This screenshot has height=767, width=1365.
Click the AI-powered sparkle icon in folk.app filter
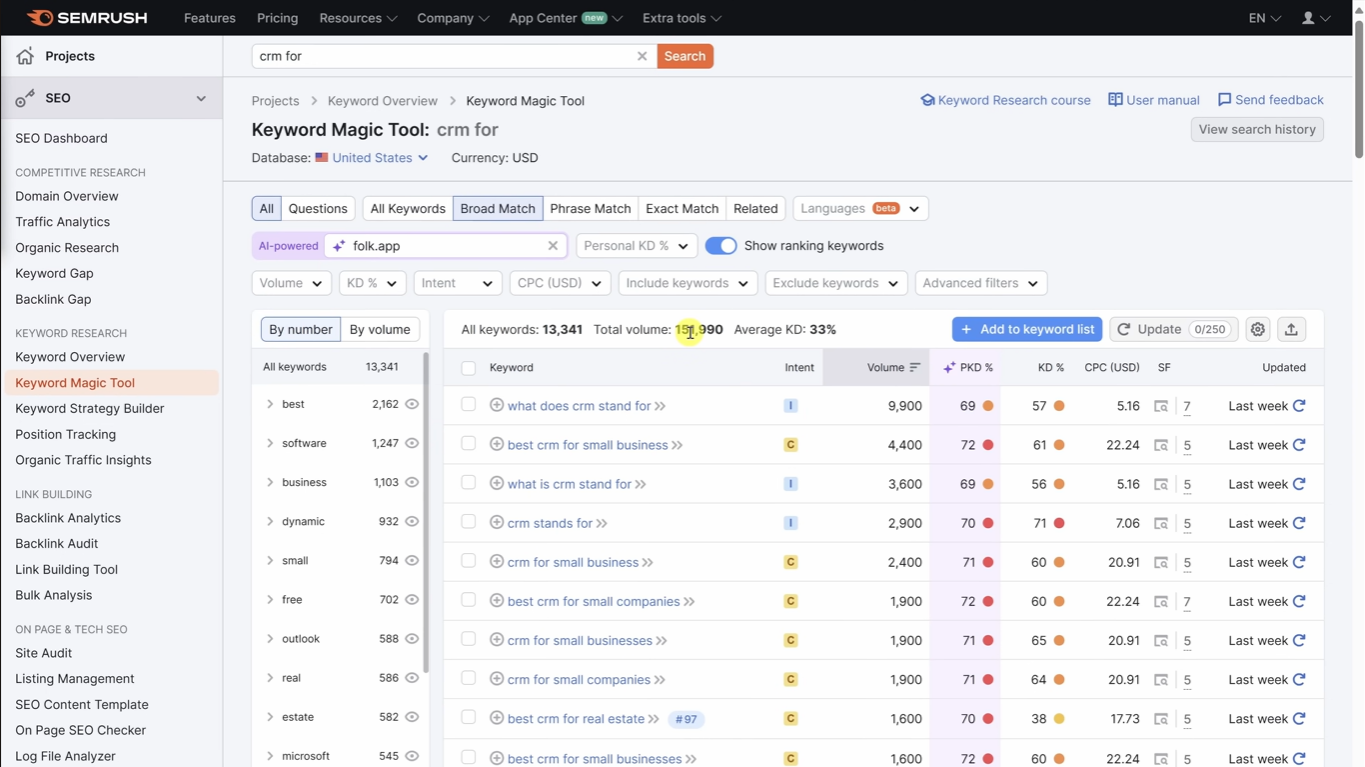tap(340, 245)
